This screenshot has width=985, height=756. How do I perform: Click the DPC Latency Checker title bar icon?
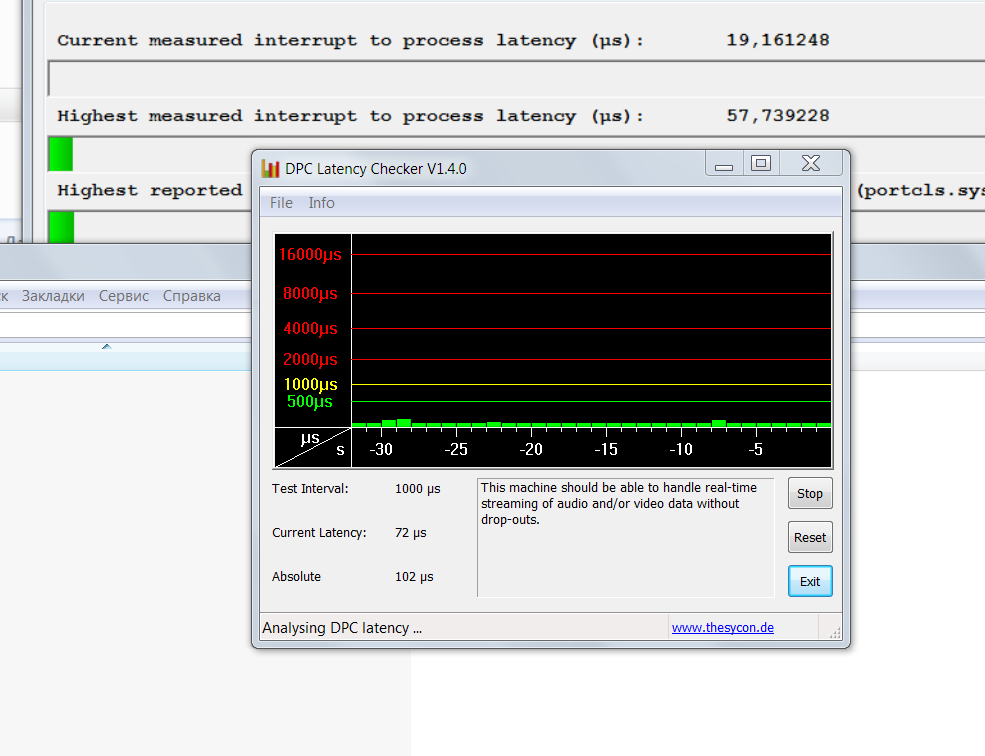click(270, 168)
